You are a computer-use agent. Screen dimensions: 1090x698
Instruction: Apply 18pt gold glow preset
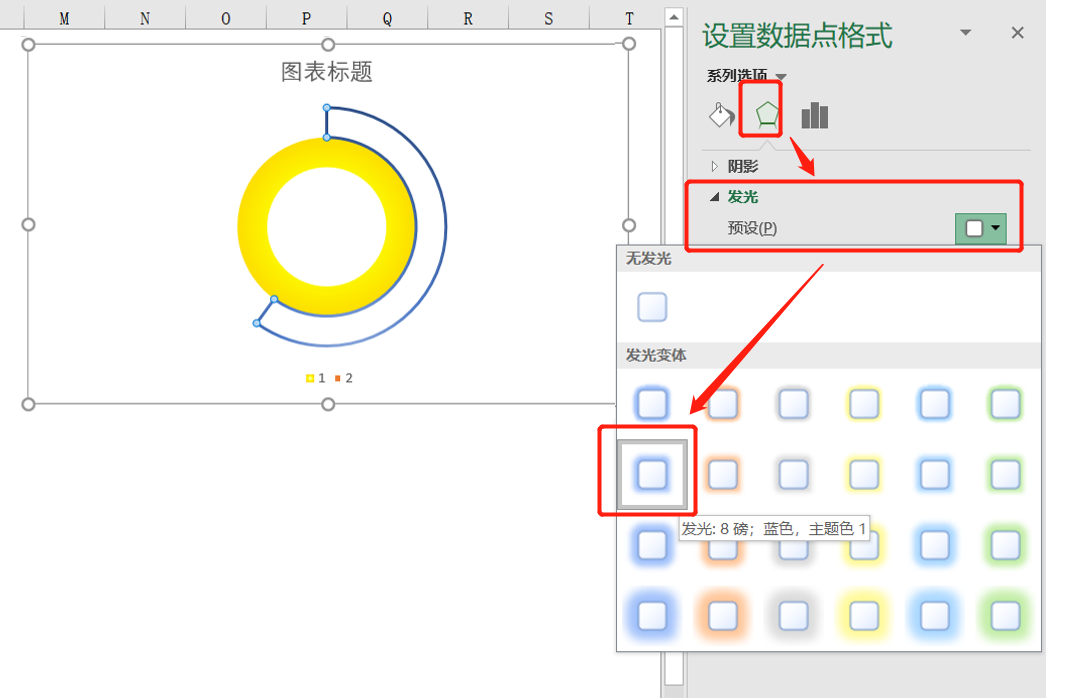tap(864, 615)
